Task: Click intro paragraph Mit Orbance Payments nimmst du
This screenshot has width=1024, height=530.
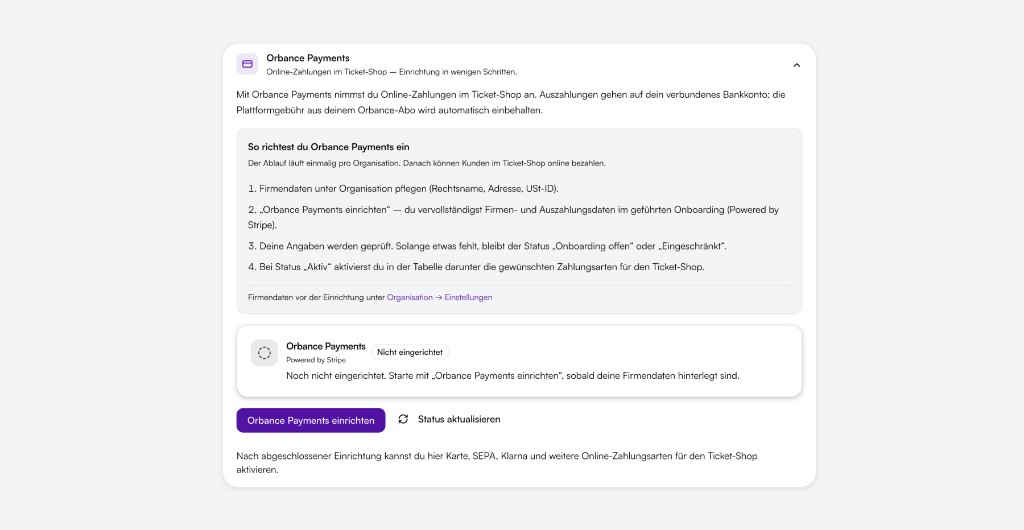Action: click(511, 102)
